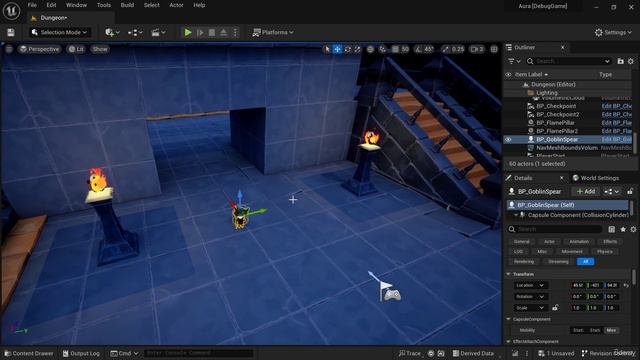Viewport: 640px width, 360px height.
Task: Click the Details panel search field
Action: point(555,229)
